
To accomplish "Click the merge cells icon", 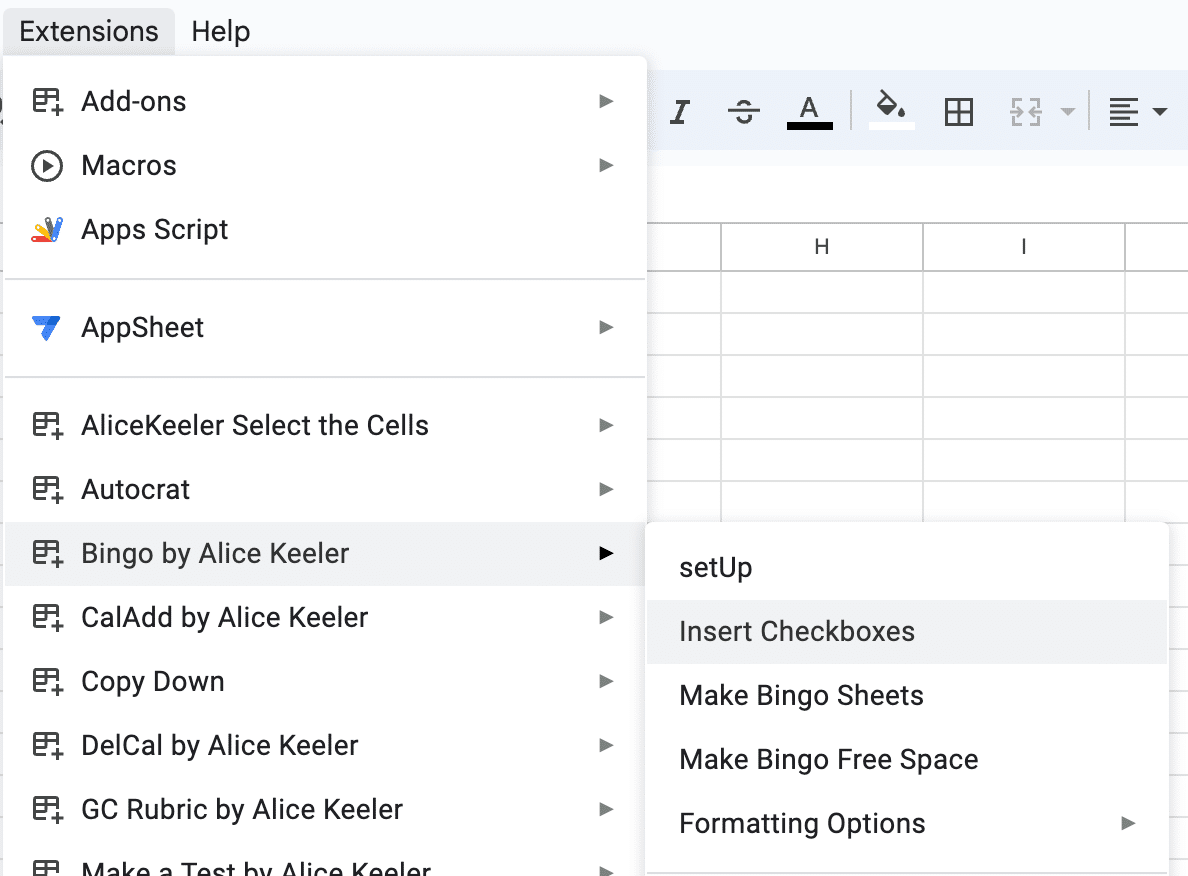I will (x=1028, y=111).
